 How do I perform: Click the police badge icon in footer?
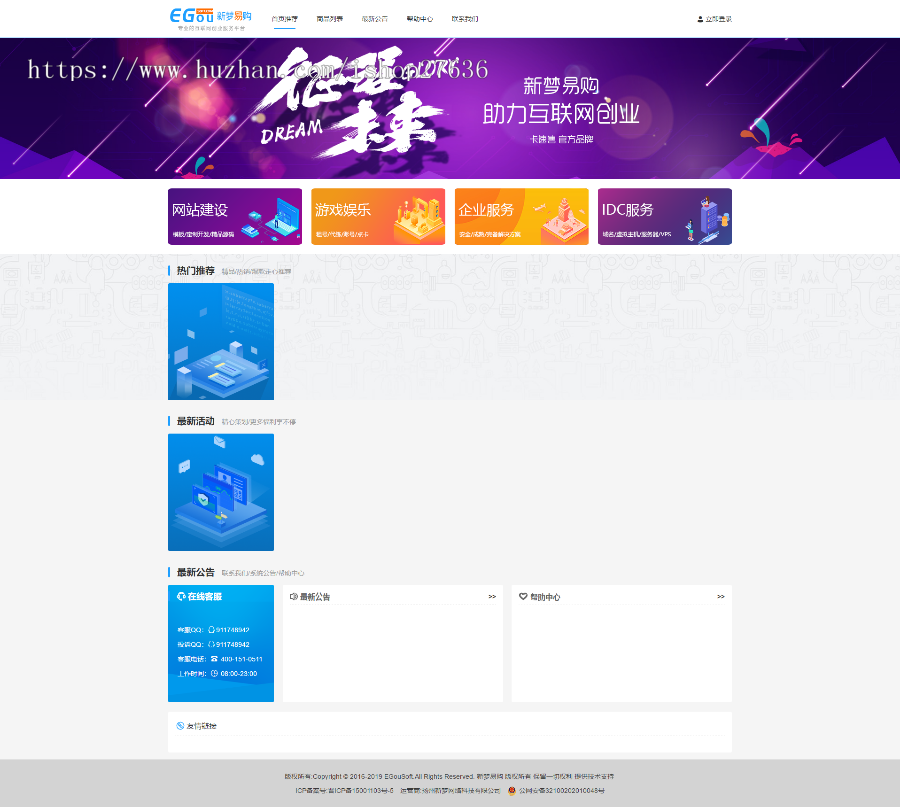512,790
